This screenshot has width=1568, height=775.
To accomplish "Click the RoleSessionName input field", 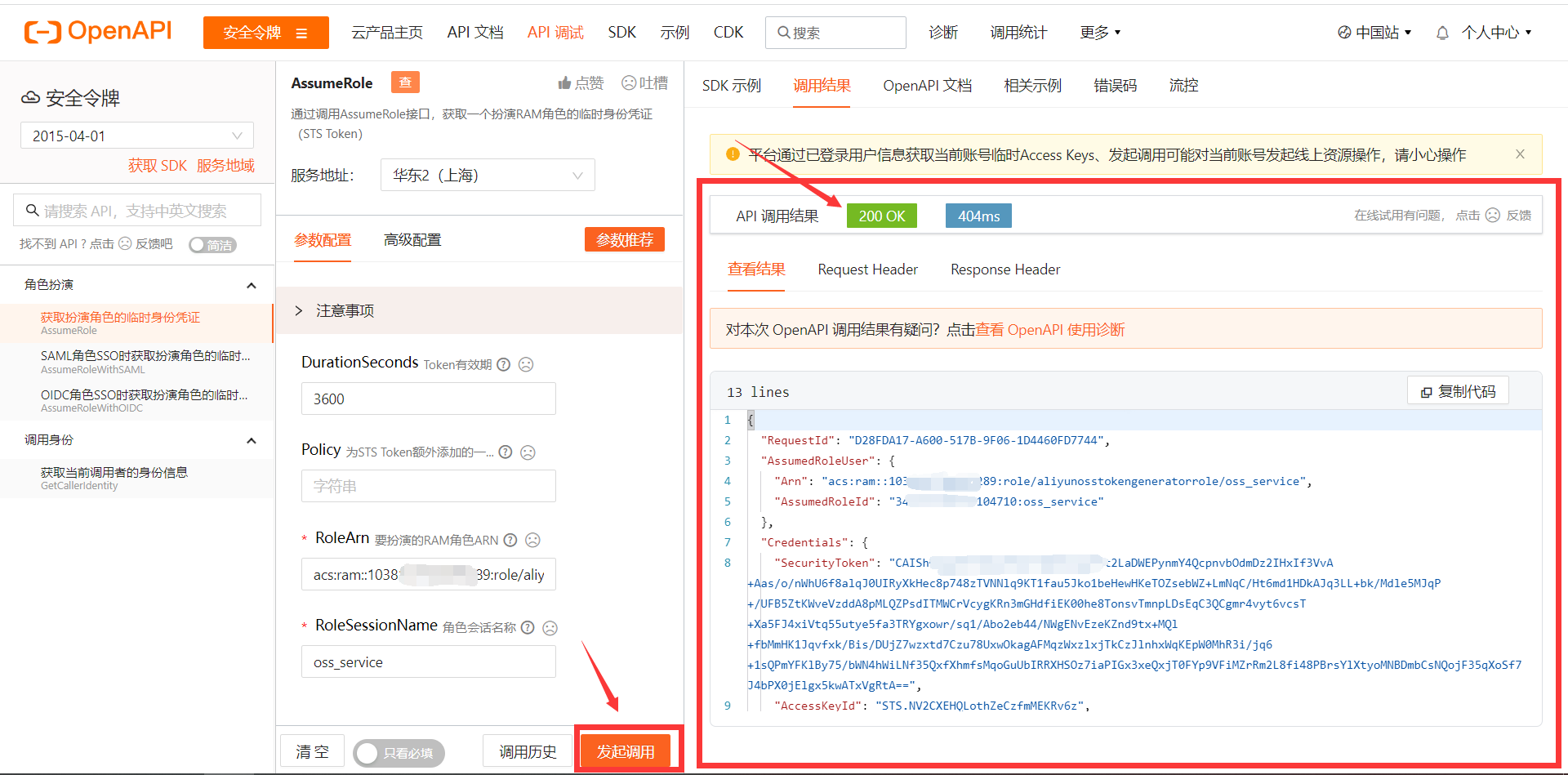I will click(x=429, y=661).
